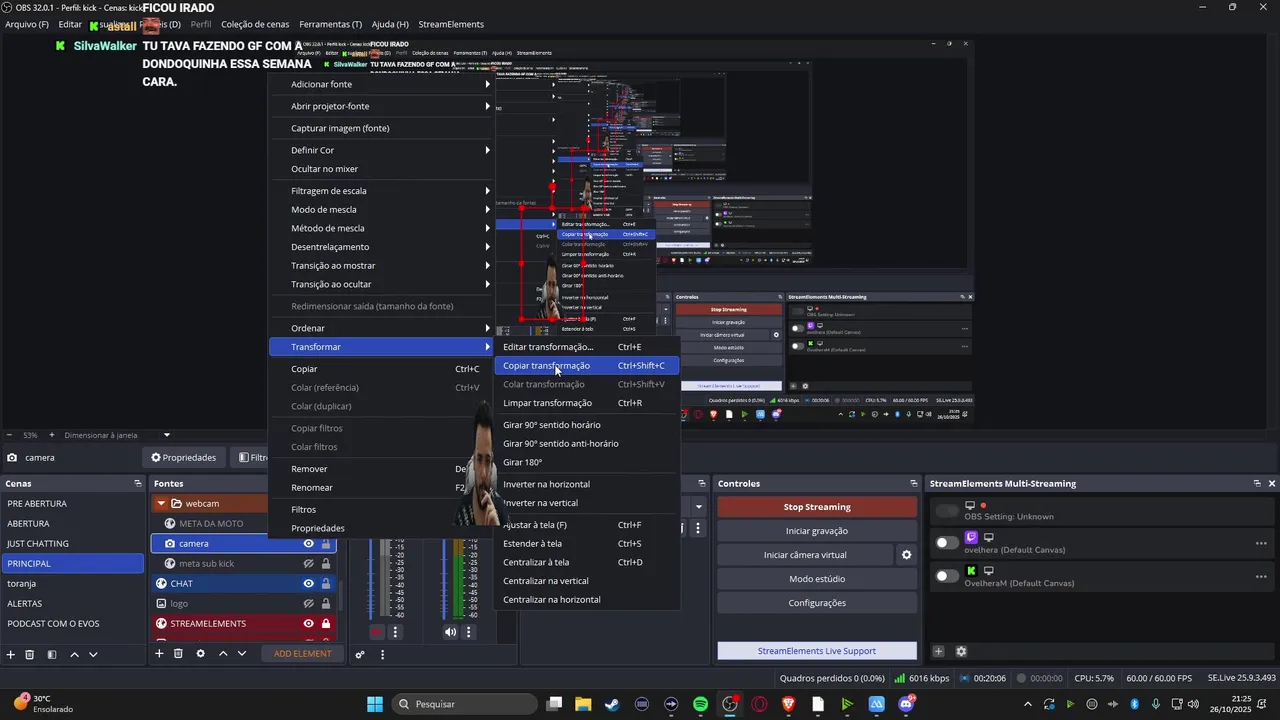
Task: Open Spotify from the taskbar
Action: point(700,704)
